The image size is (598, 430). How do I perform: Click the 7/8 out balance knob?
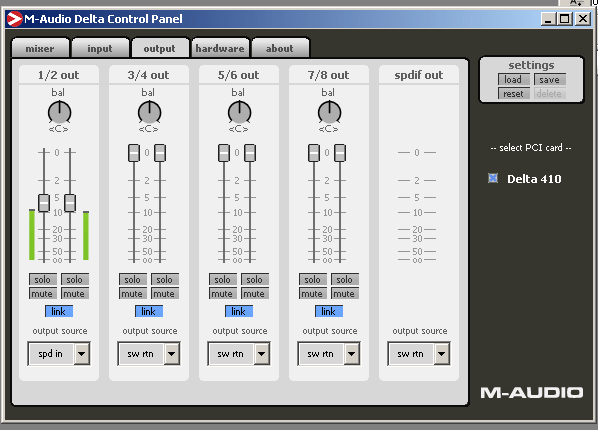(330, 113)
